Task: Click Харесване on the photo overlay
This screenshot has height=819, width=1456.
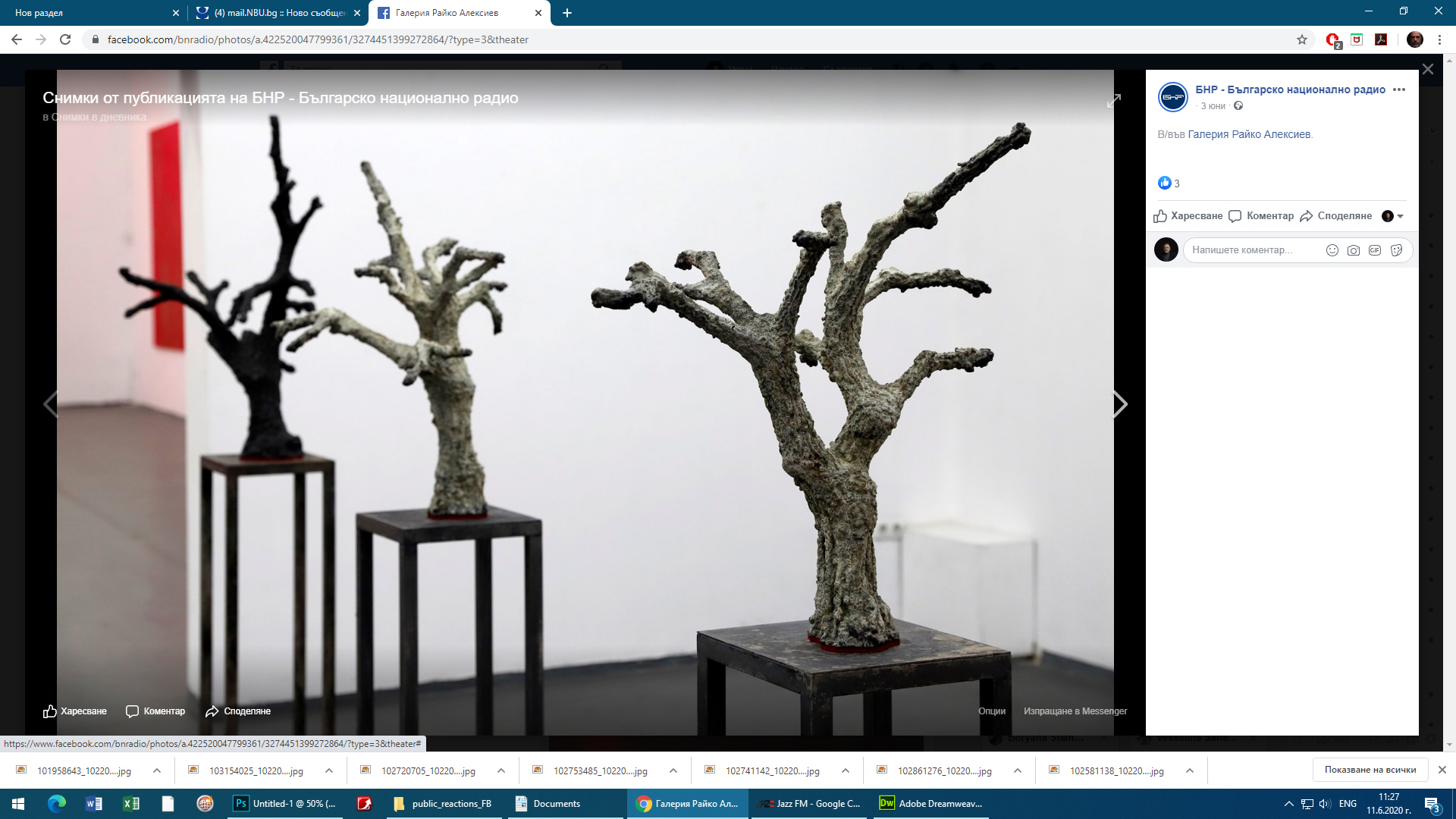Action: pos(75,711)
